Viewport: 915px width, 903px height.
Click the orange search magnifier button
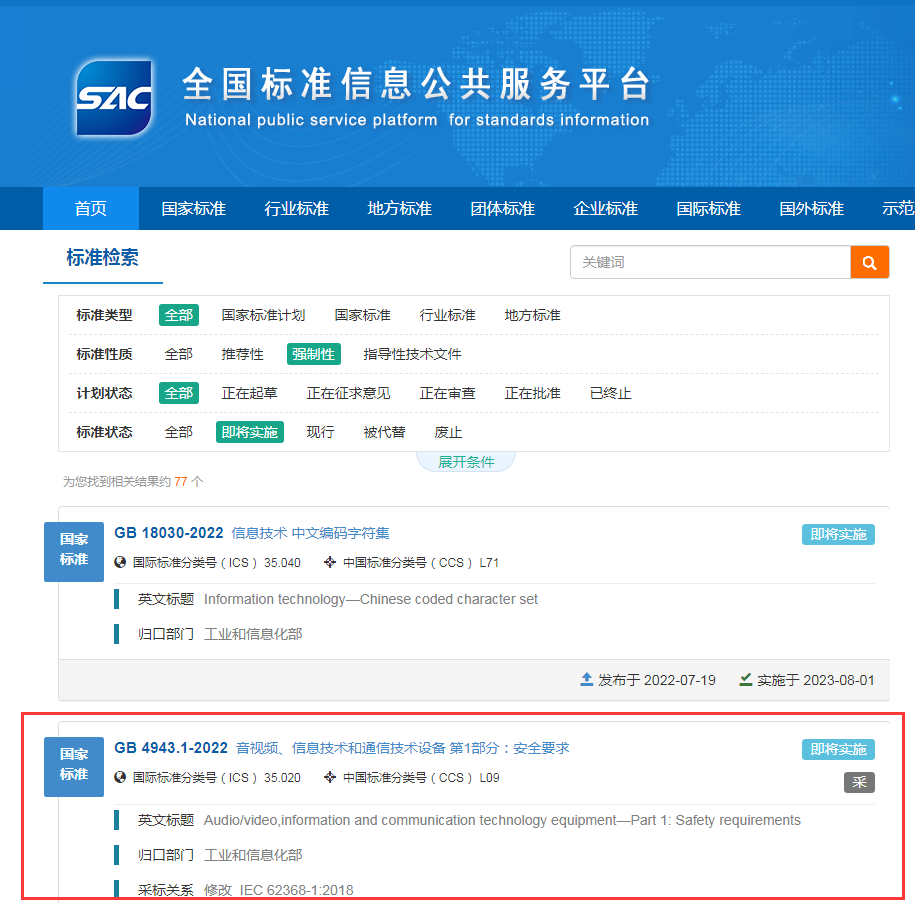click(869, 263)
